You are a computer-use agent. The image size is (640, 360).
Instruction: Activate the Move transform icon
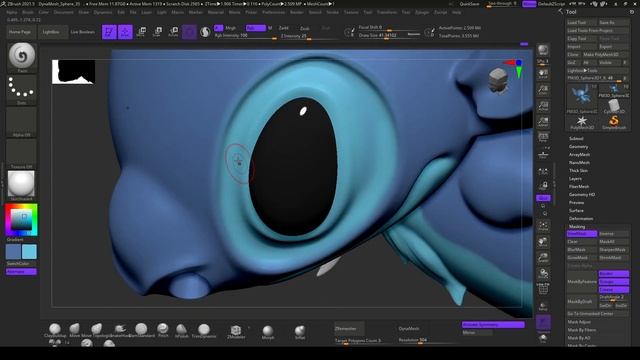141,32
